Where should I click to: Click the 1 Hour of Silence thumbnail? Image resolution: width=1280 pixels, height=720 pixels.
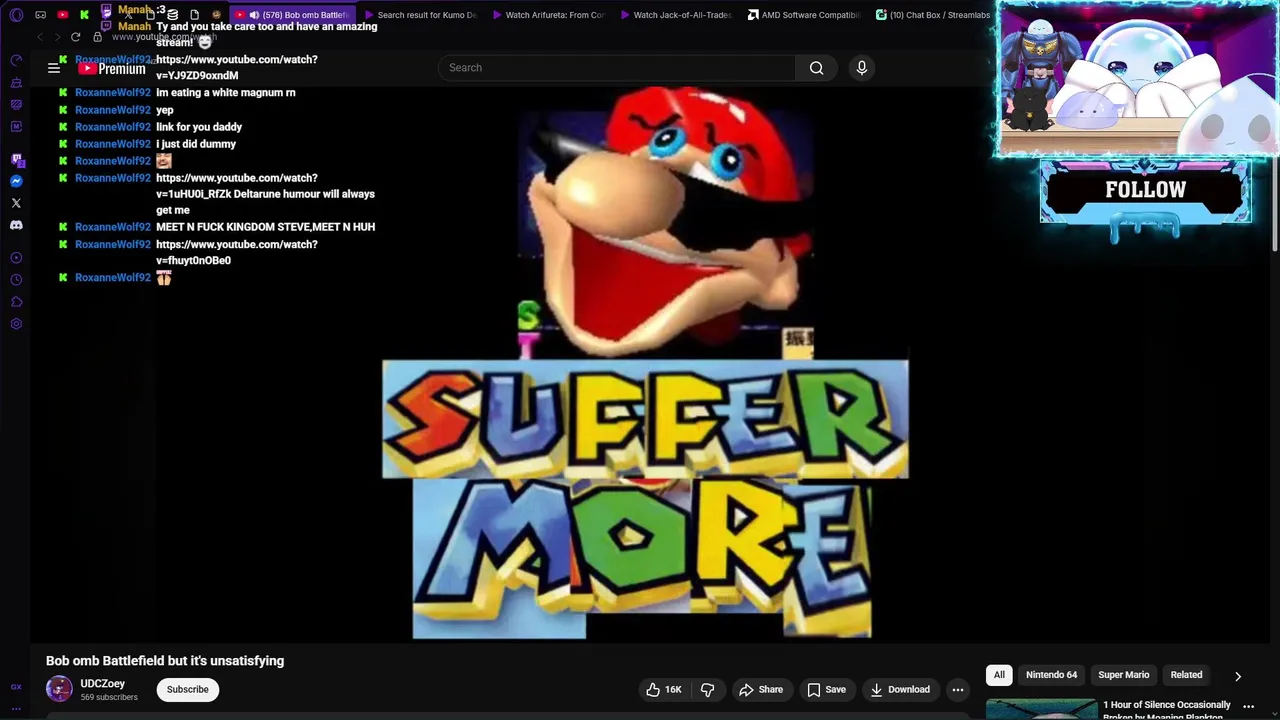coord(1041,709)
